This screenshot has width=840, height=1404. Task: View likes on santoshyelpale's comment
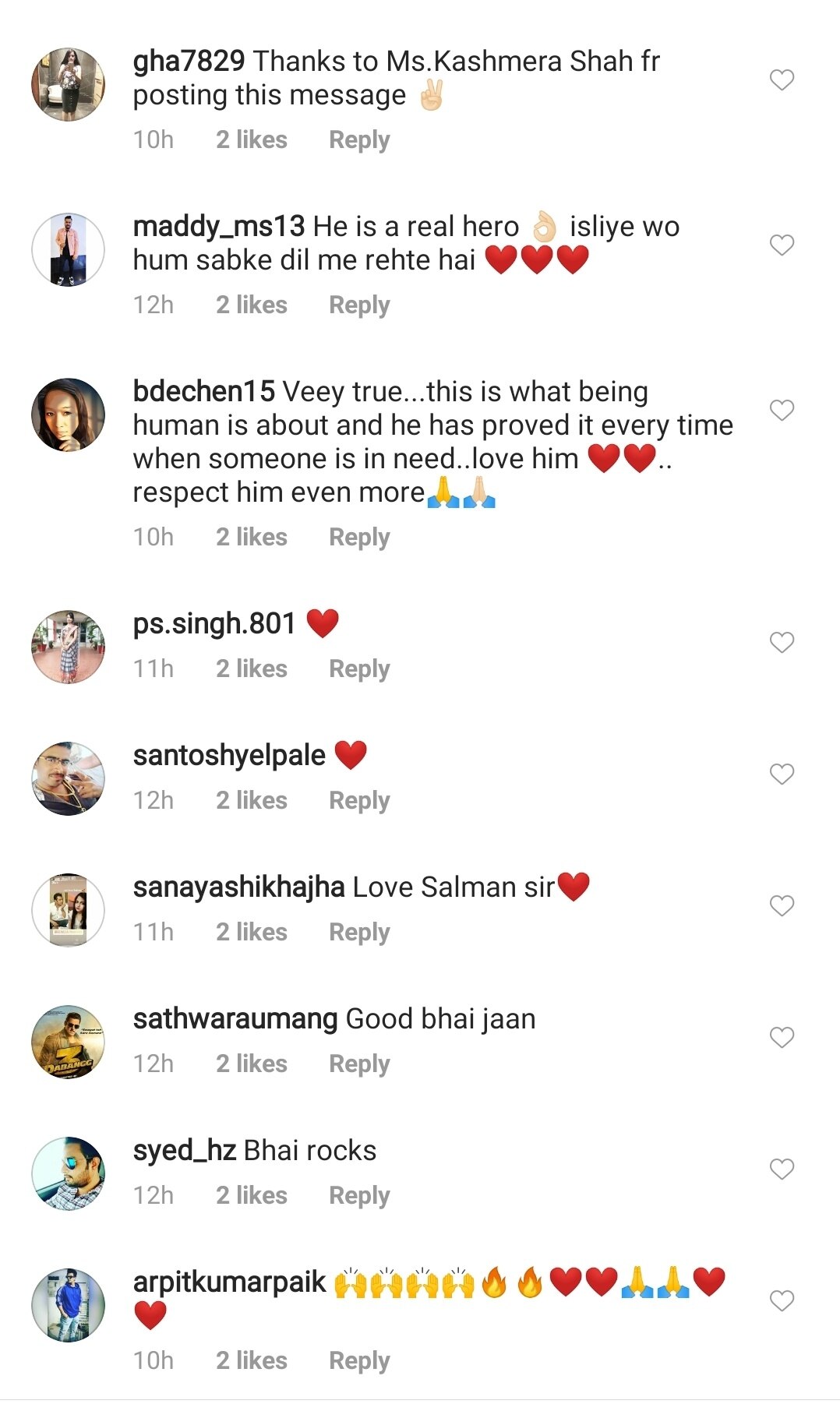click(x=251, y=801)
